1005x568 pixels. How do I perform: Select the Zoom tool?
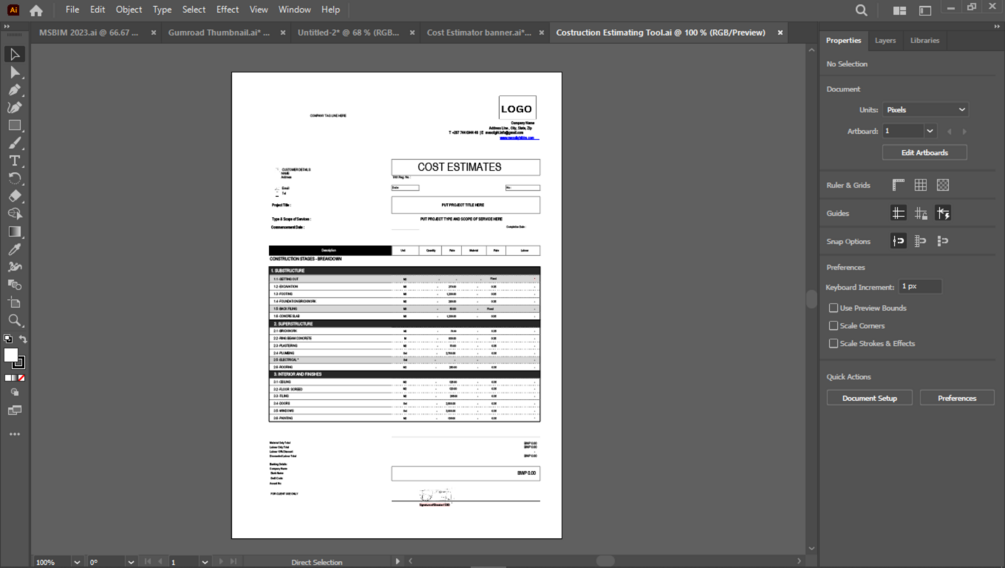[x=14, y=320]
